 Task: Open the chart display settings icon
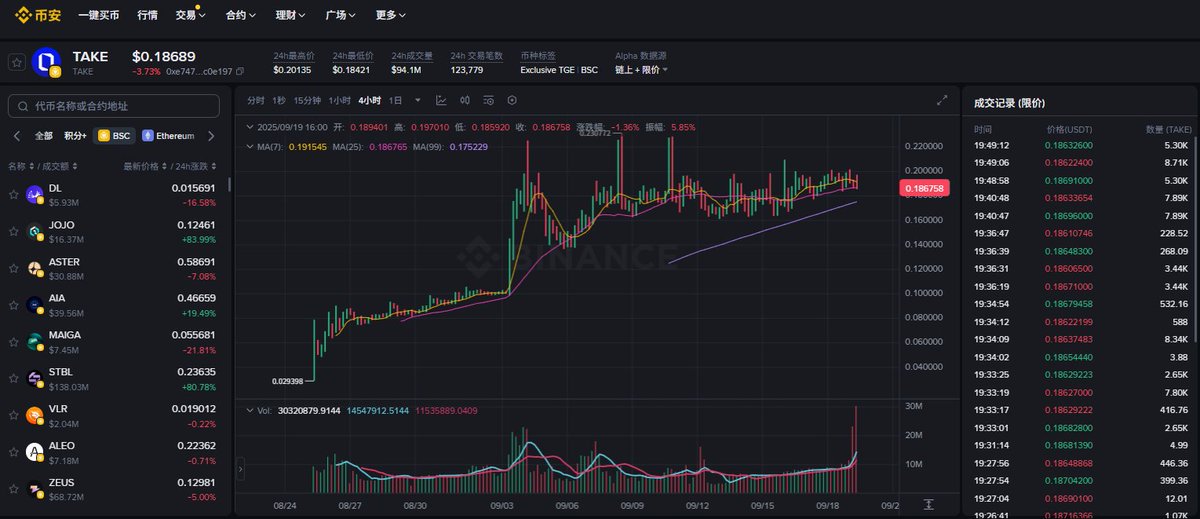coord(488,100)
